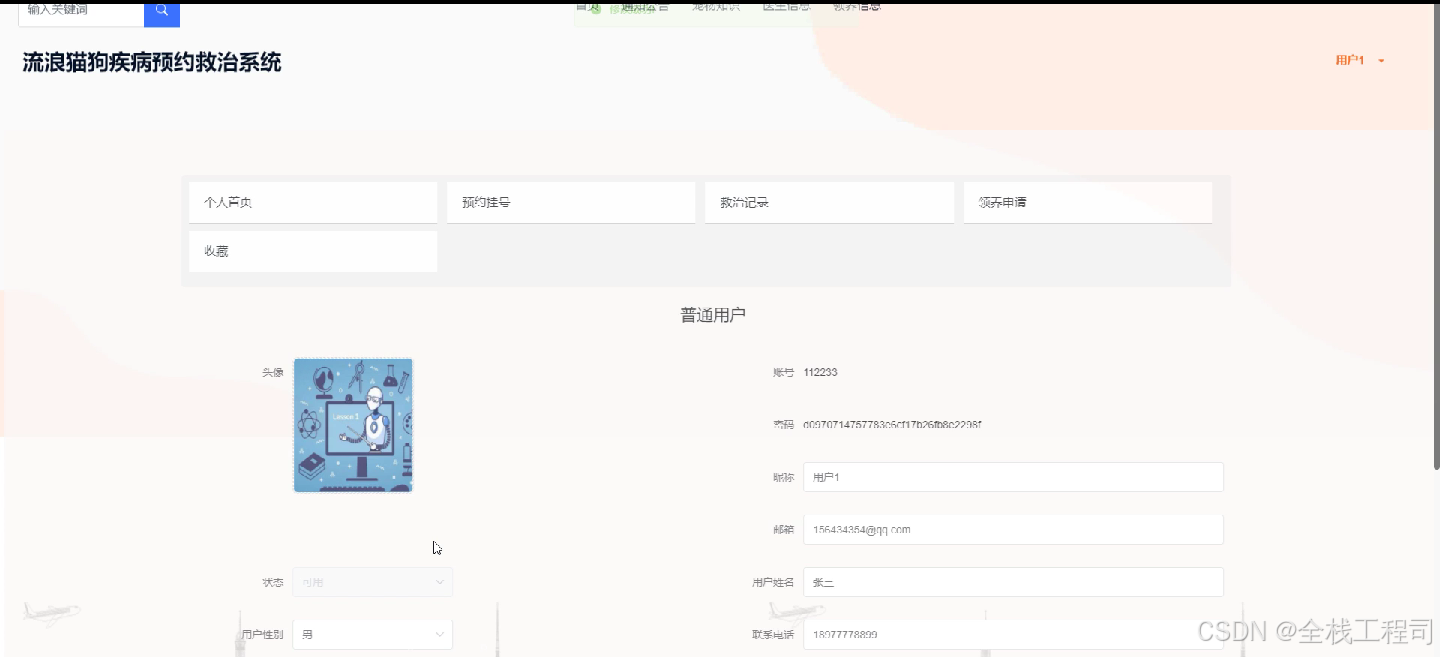The height and width of the screenshot is (657, 1440).
Task: Click the user avatar image
Action: [353, 425]
